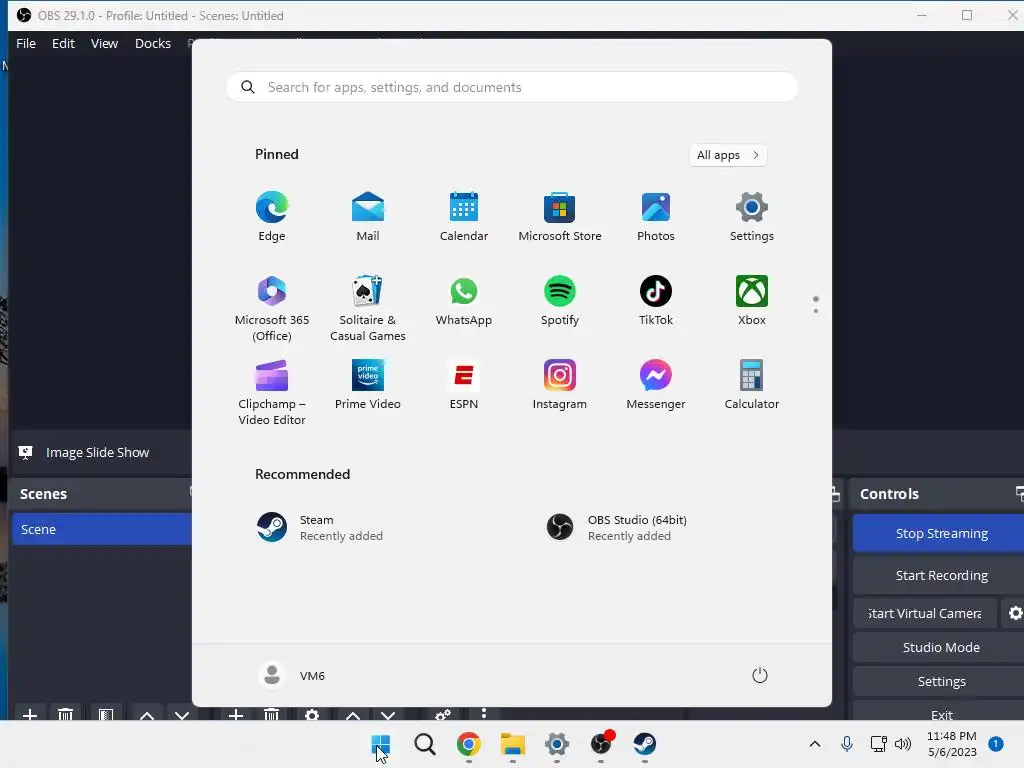Open the Calendar app
Viewport: 1024px width, 768px height.
[464, 217]
